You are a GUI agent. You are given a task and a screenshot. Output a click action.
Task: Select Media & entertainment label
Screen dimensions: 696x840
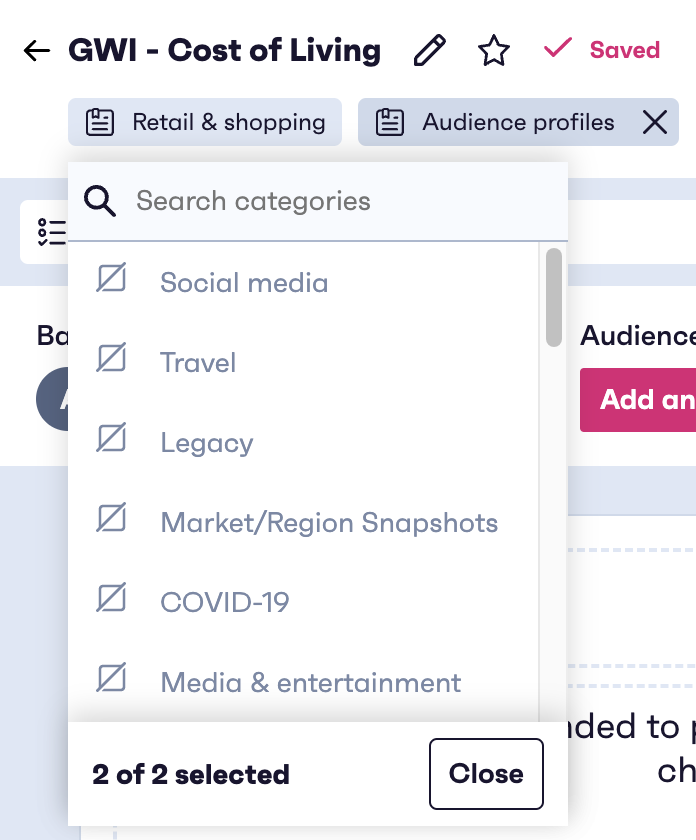tap(311, 682)
